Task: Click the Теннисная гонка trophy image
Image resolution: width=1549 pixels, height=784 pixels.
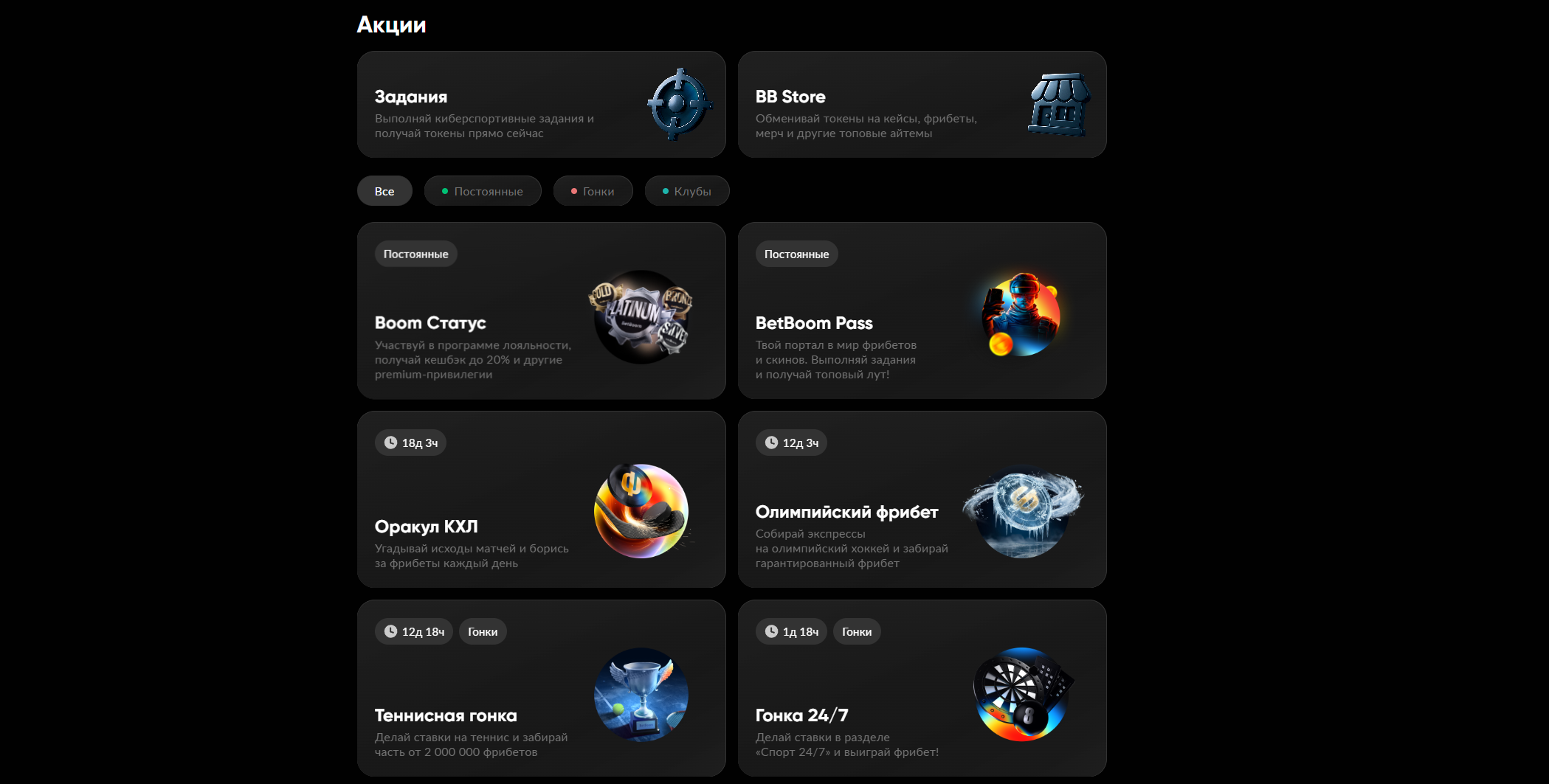Action: (641, 695)
